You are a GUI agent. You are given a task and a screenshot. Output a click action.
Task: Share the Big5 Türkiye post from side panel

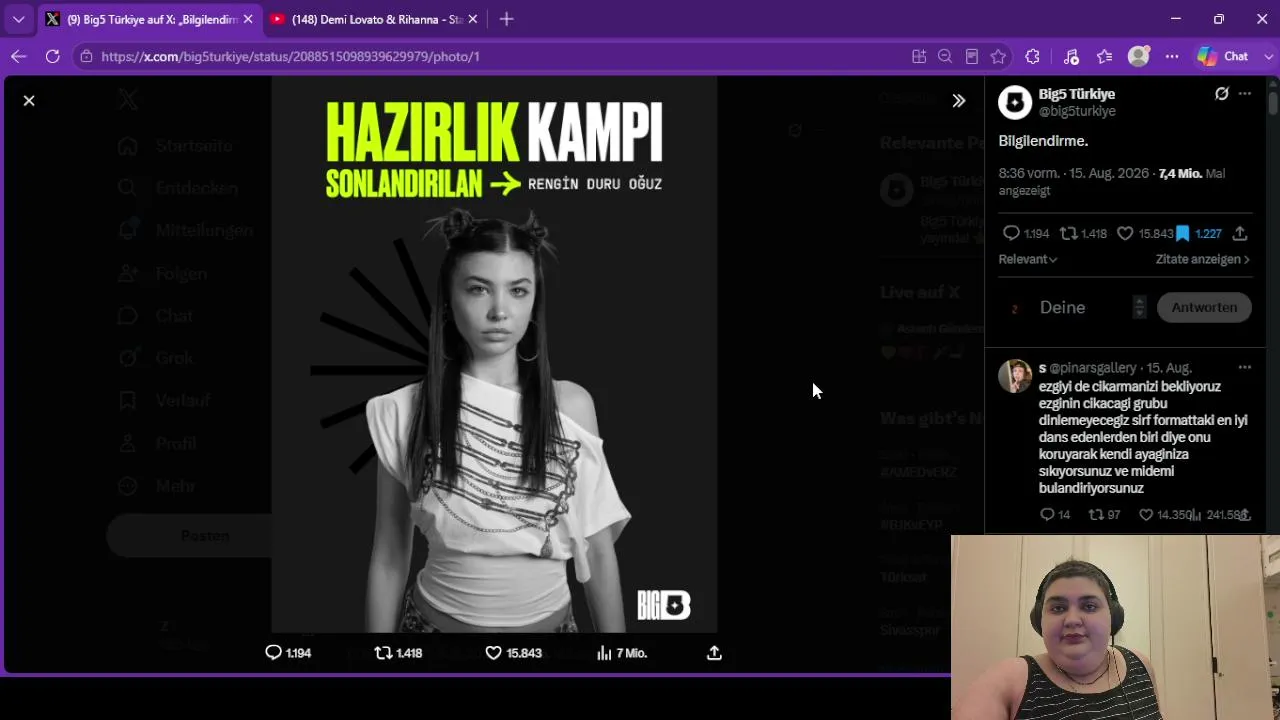1240,233
